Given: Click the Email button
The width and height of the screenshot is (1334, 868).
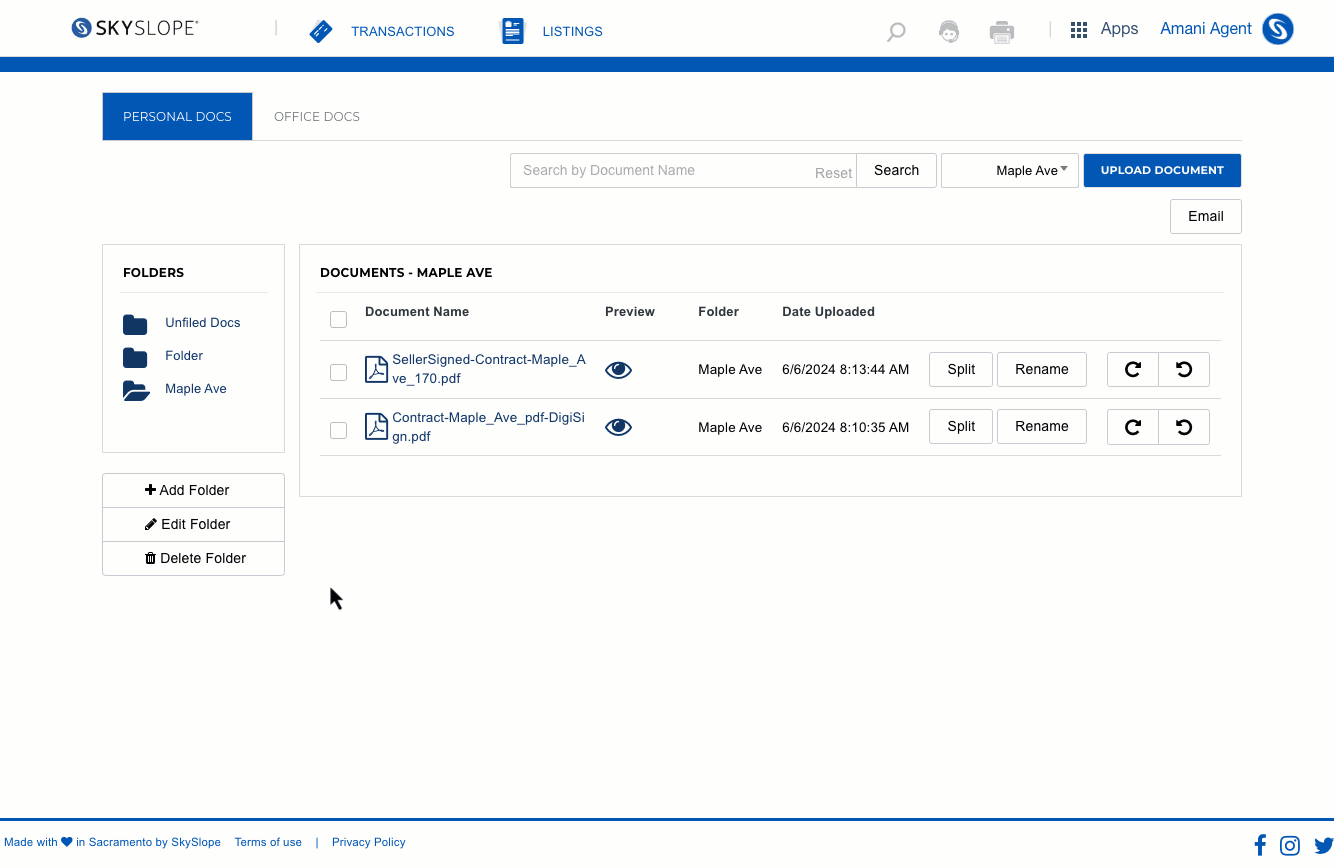Looking at the screenshot, I should [1206, 216].
